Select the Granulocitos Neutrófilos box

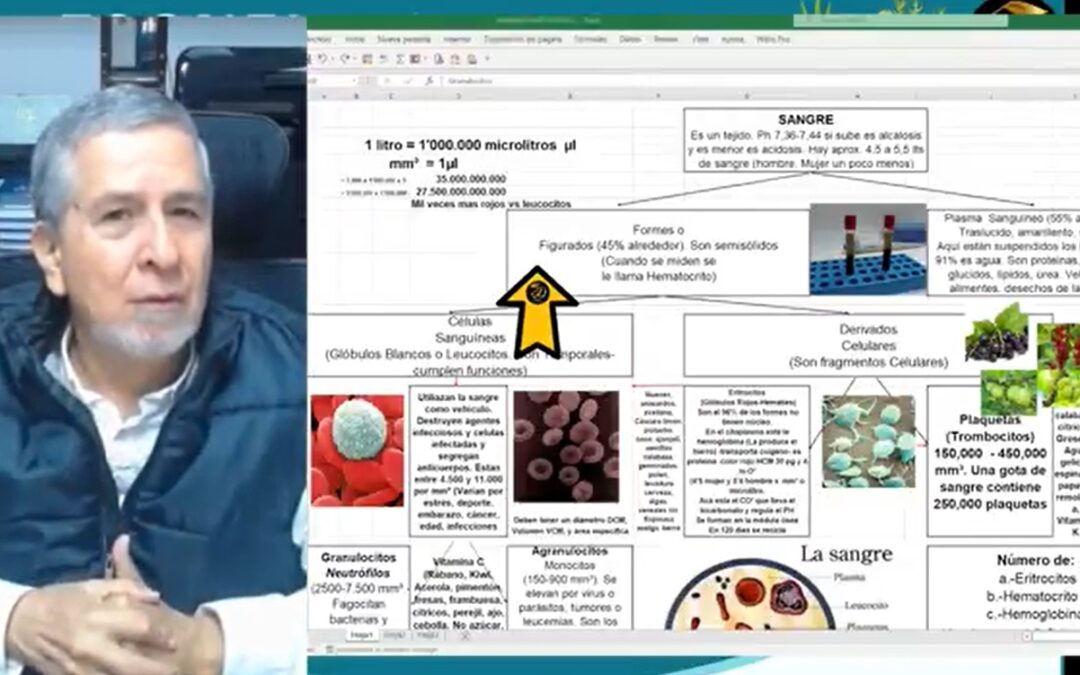(x=358, y=587)
